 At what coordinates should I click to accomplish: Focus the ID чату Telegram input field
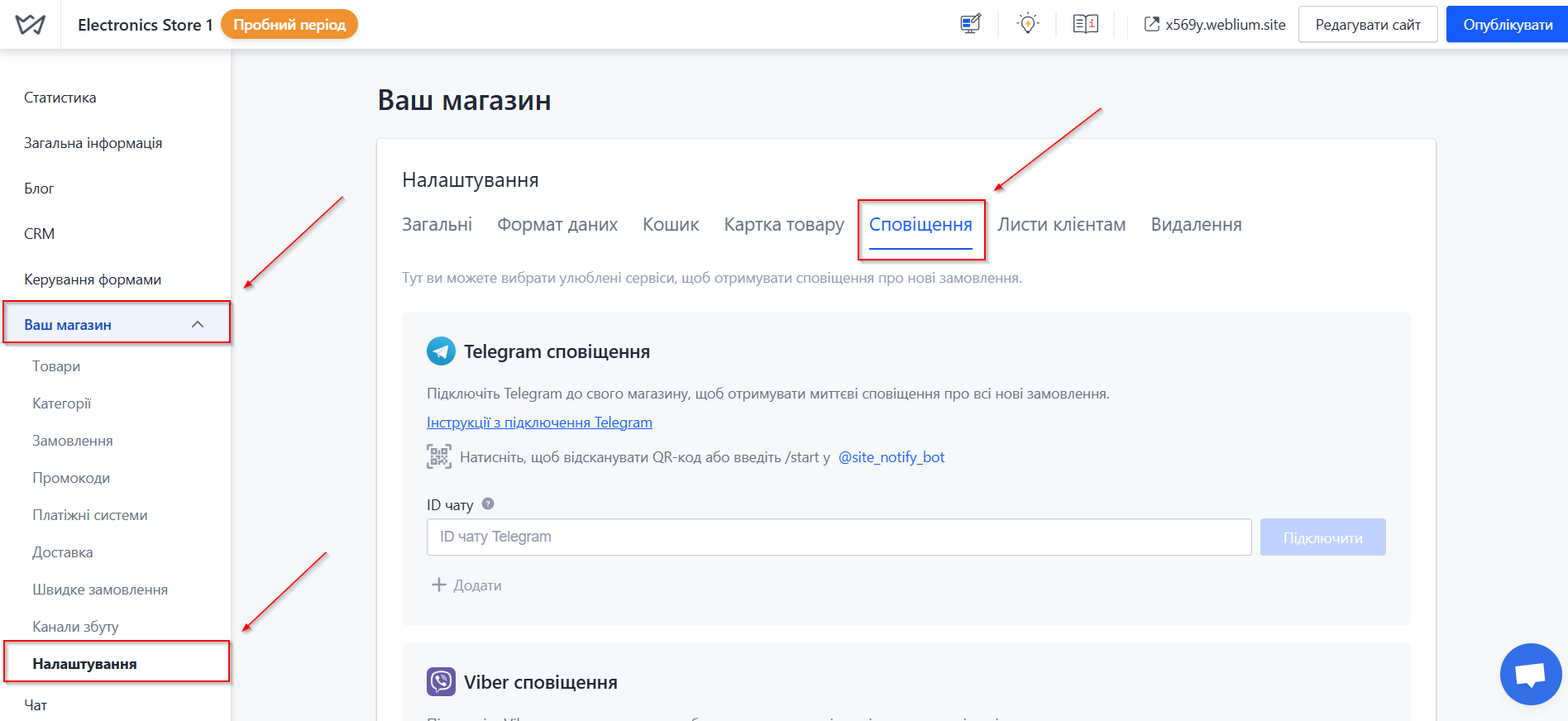pyautogui.click(x=839, y=537)
